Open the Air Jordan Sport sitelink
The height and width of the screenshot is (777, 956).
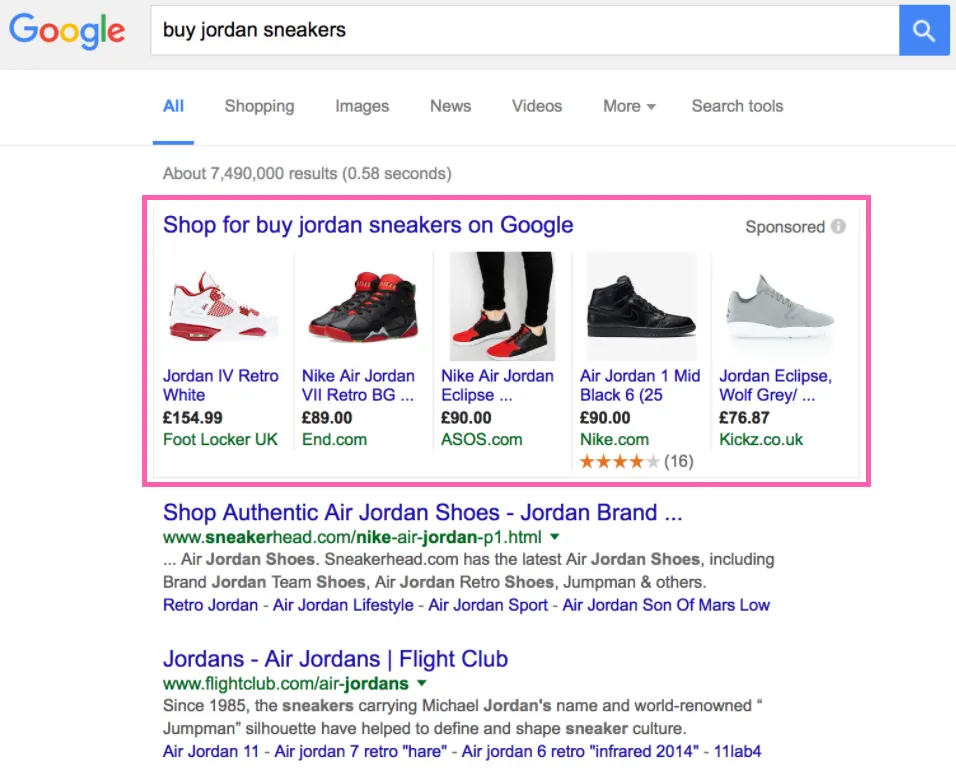pyautogui.click(x=488, y=605)
